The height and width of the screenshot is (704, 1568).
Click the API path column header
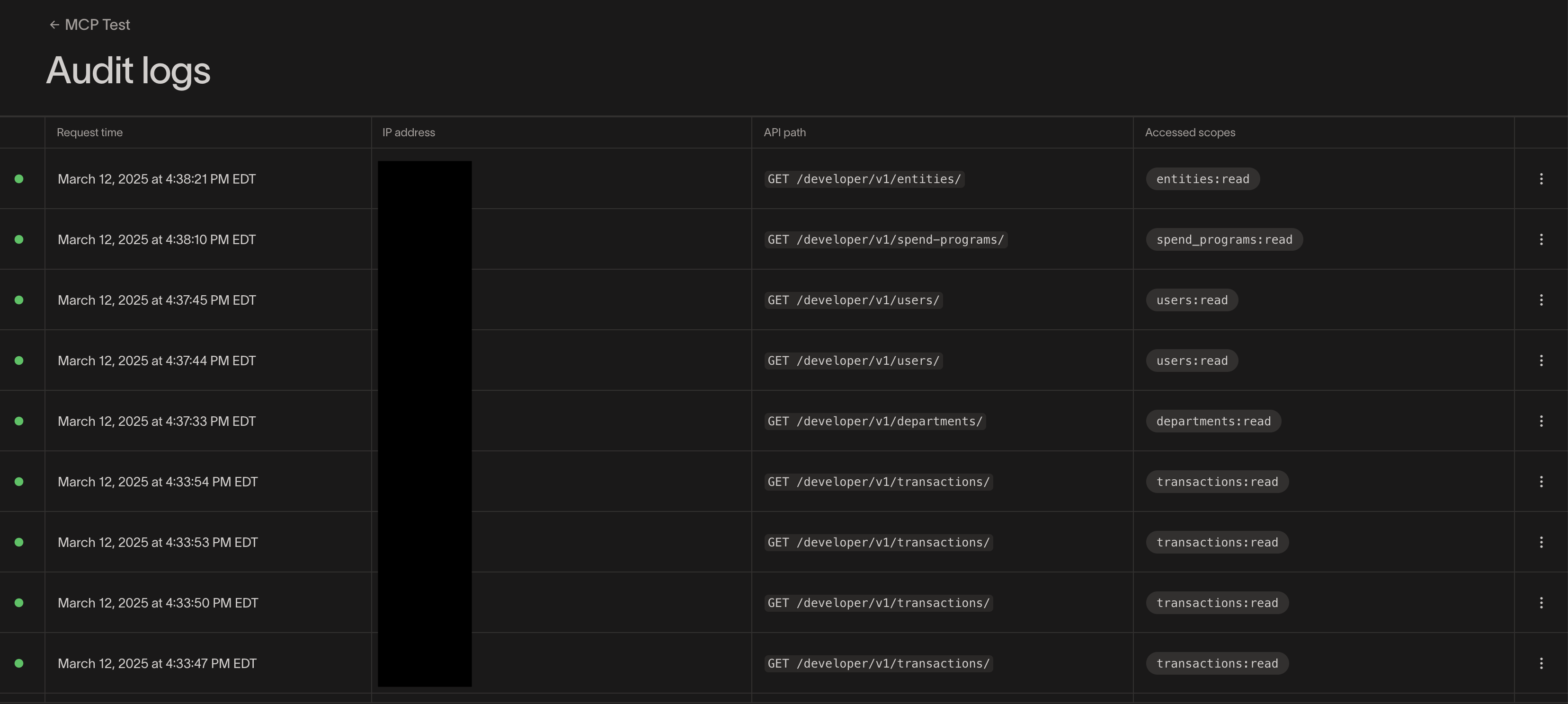784,132
